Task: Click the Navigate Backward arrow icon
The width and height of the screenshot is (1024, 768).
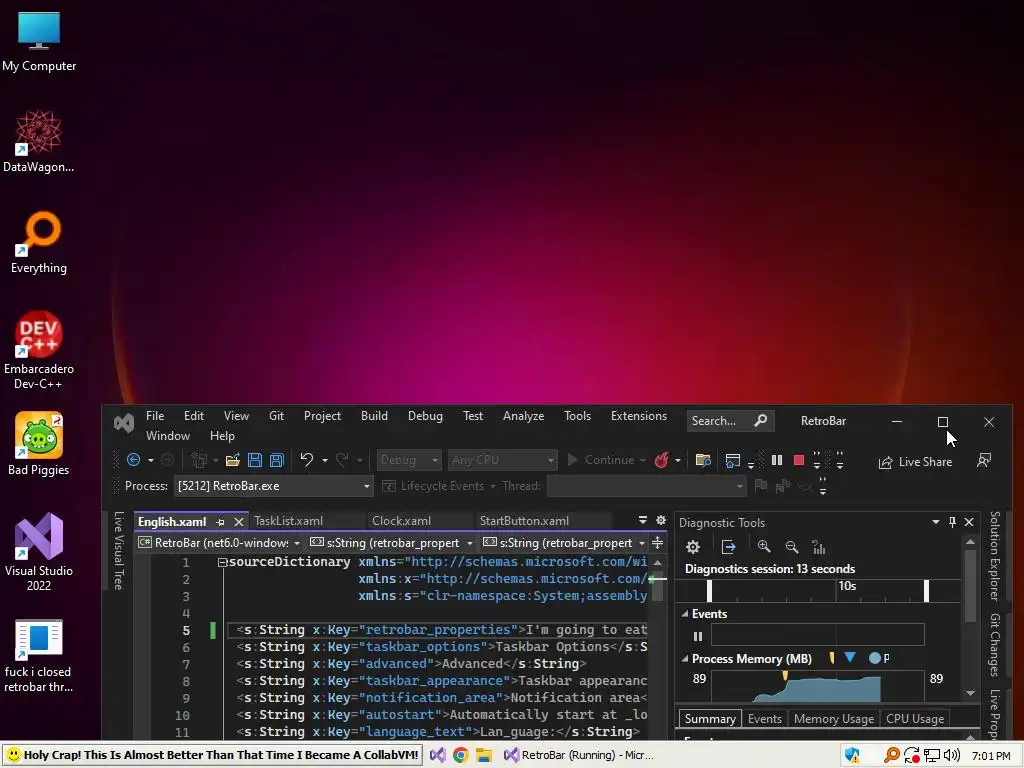Action: (133, 460)
